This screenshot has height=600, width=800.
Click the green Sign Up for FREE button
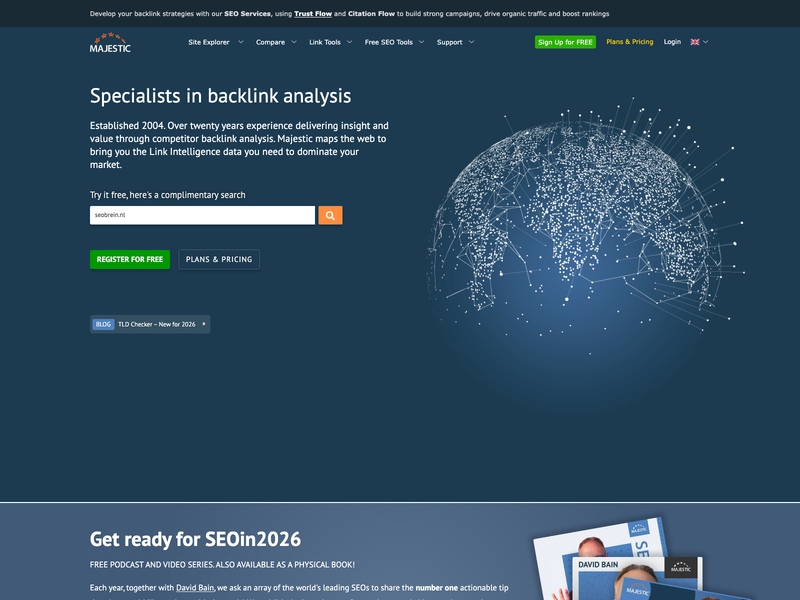564,42
